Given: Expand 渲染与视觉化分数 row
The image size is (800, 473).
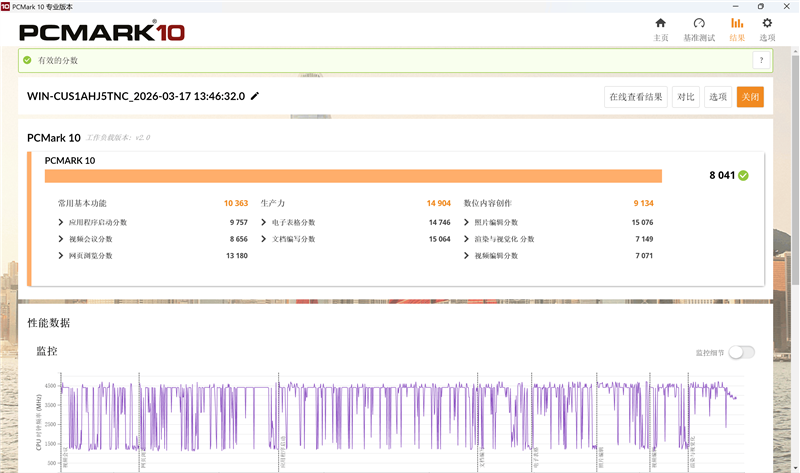Looking at the screenshot, I should [467, 239].
